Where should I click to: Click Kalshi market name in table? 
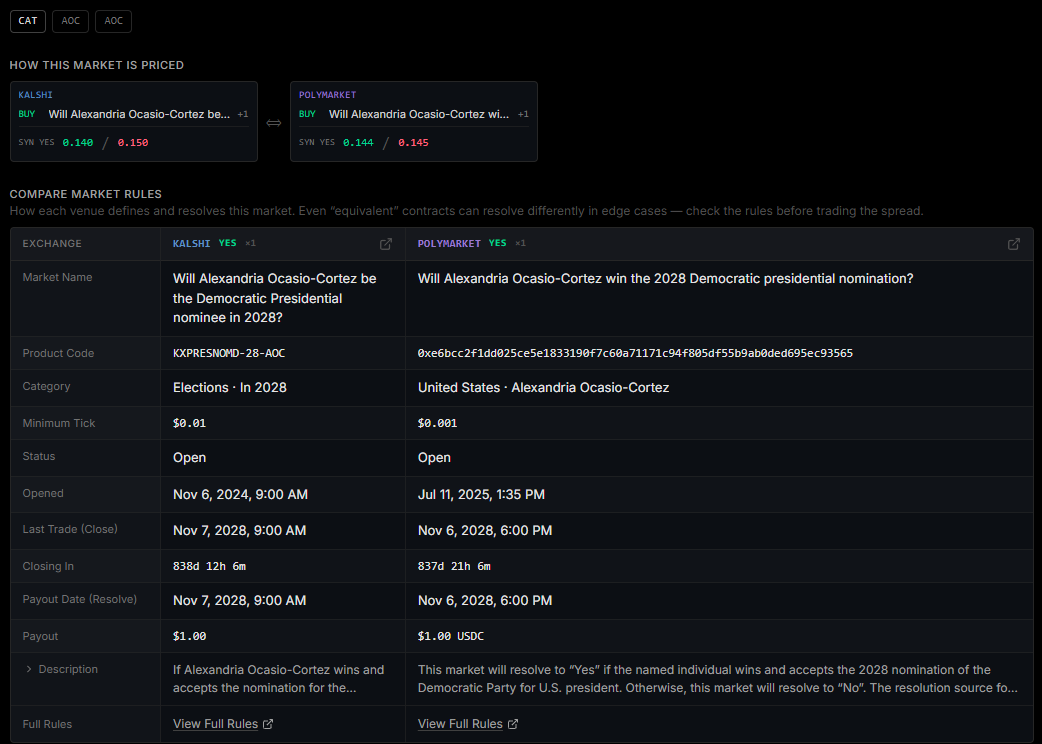pos(274,298)
